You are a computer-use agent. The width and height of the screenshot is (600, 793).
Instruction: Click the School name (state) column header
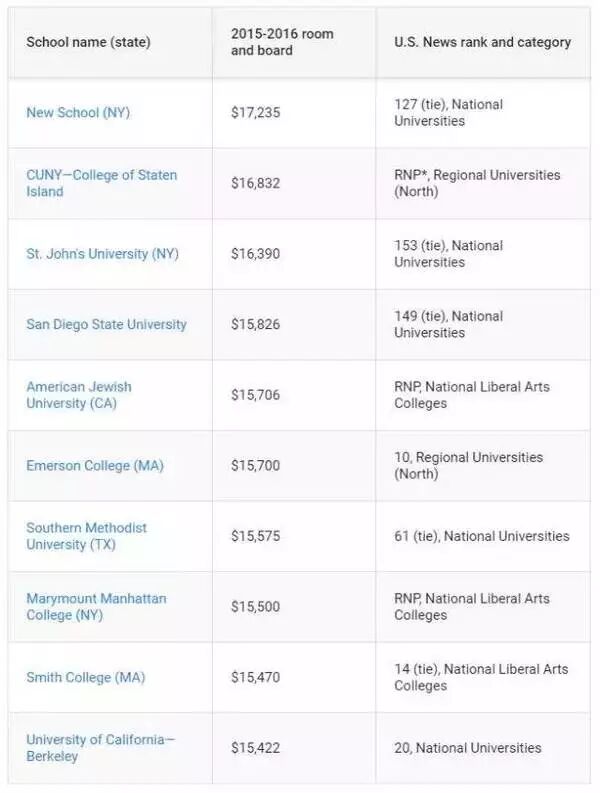click(x=87, y=42)
